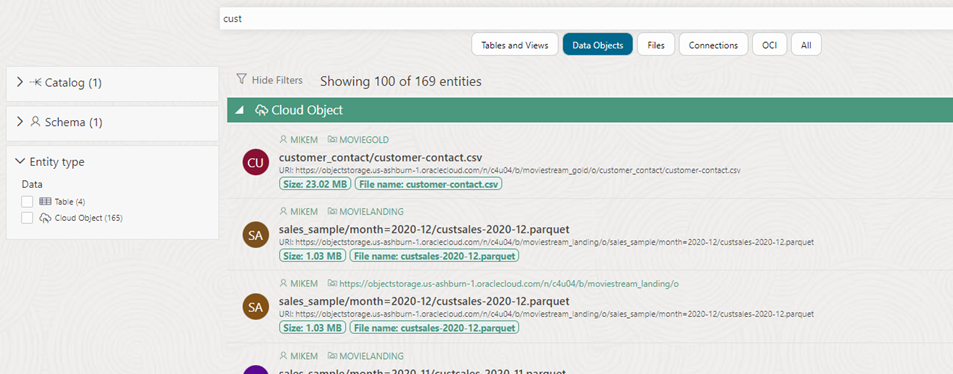Click cloud icon in Cloud Object header
Image resolution: width=953 pixels, height=374 pixels.
click(261, 110)
